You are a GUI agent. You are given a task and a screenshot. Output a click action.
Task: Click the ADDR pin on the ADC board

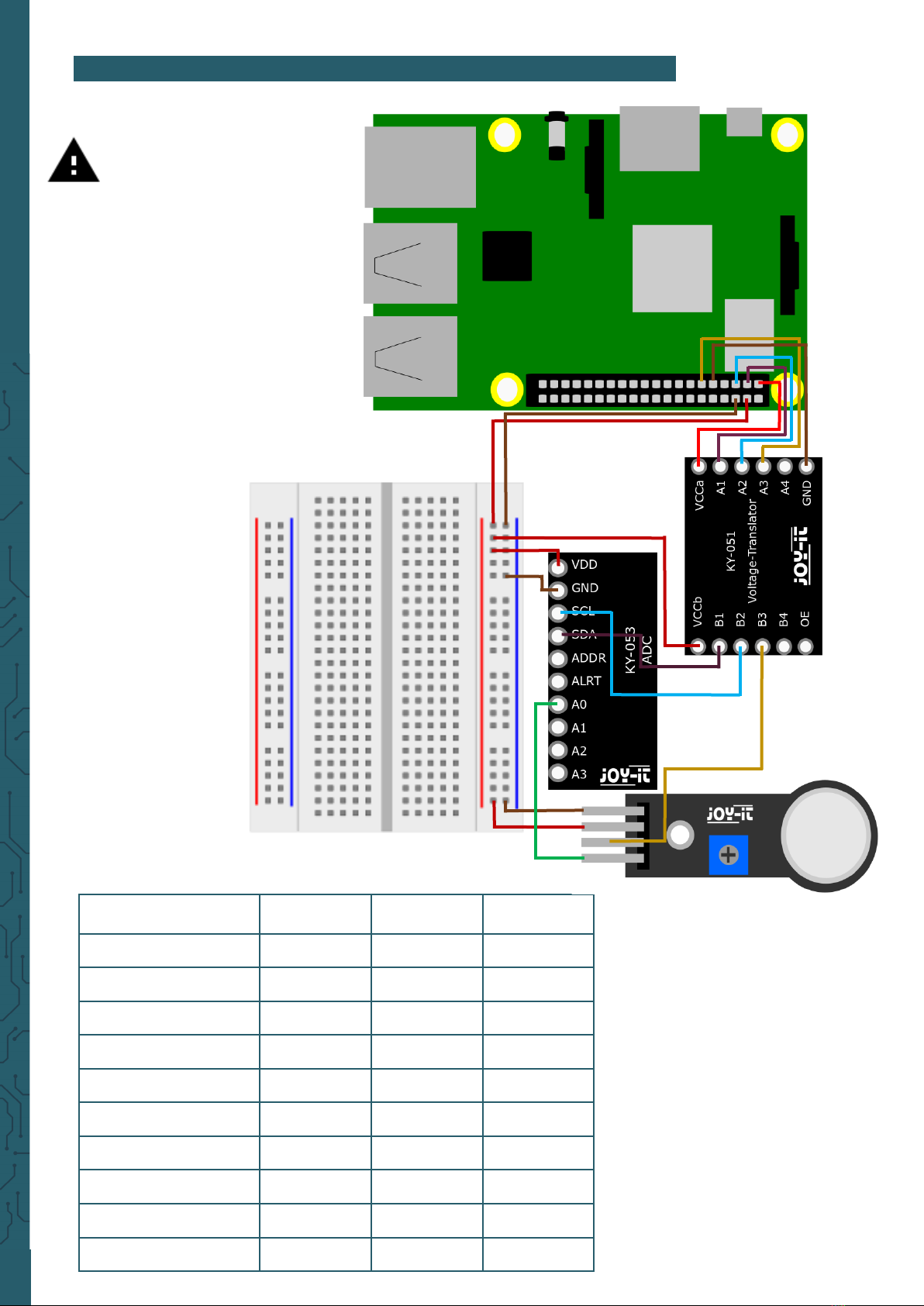point(558,659)
